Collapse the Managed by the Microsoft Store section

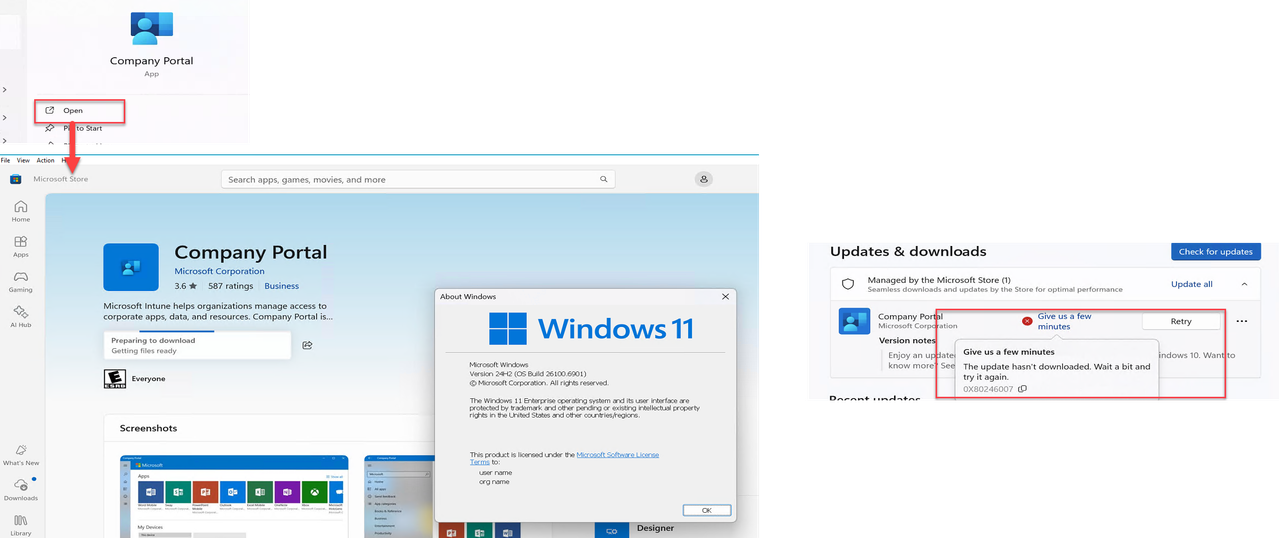(1245, 284)
